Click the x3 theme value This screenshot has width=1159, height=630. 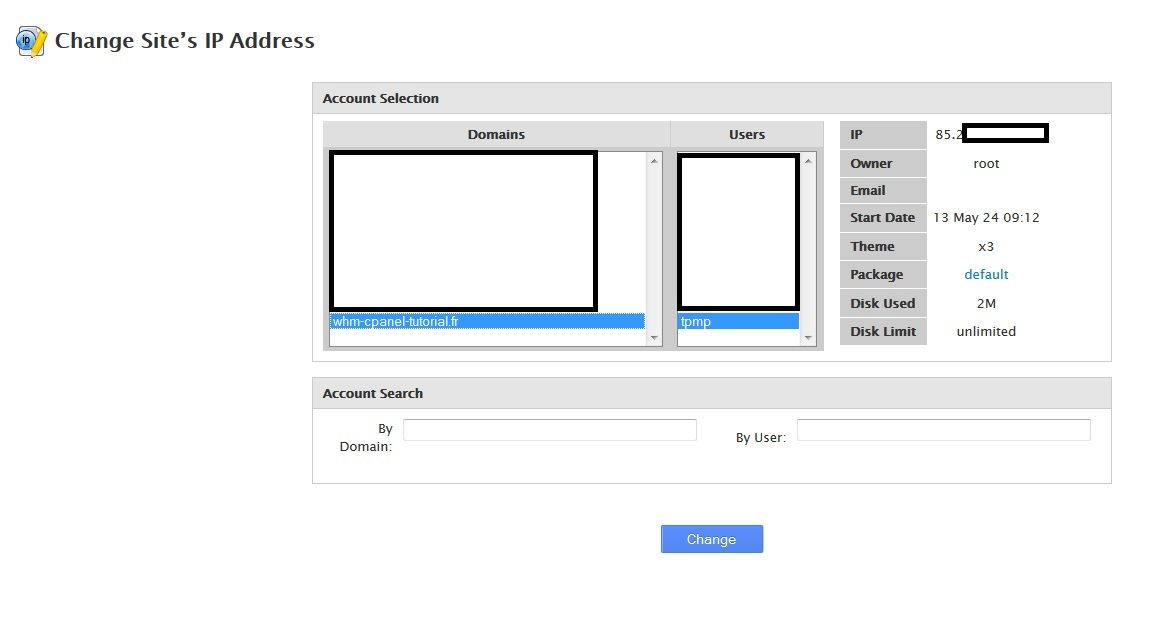tap(986, 246)
